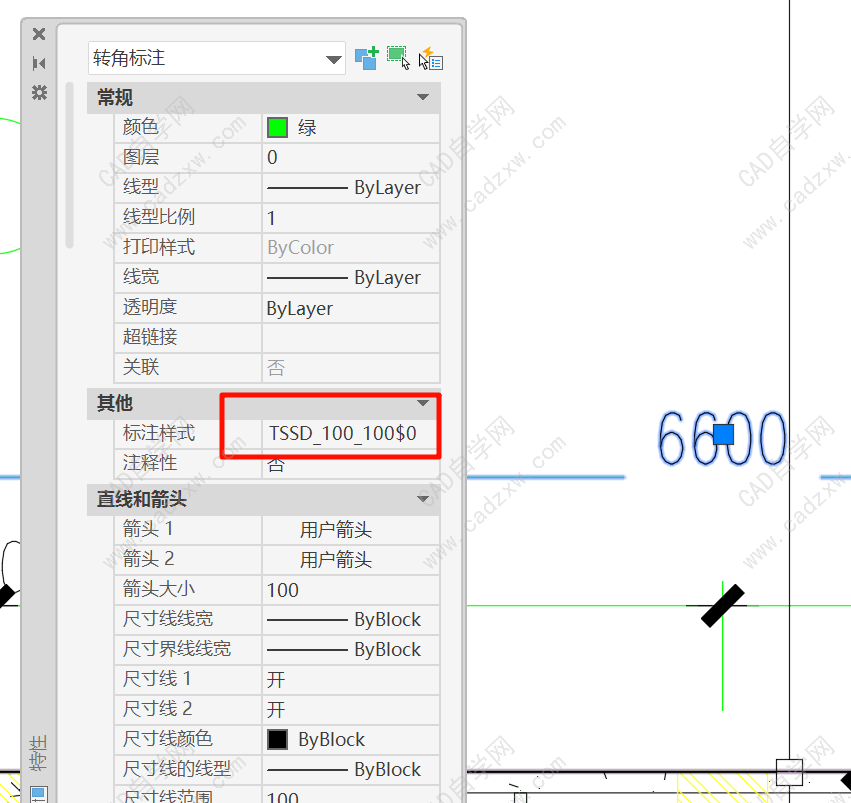Toggle the 注释性 property value
851x803 pixels.
coord(350,464)
